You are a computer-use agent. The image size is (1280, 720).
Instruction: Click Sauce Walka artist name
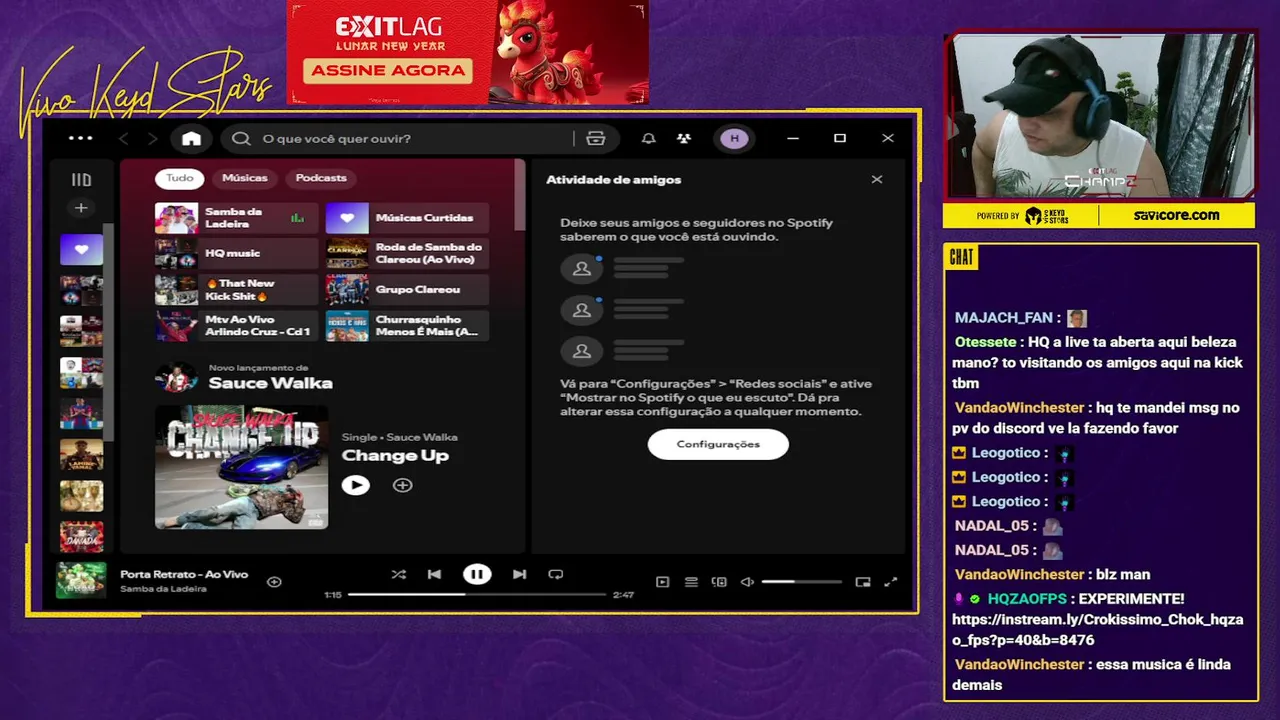[270, 383]
